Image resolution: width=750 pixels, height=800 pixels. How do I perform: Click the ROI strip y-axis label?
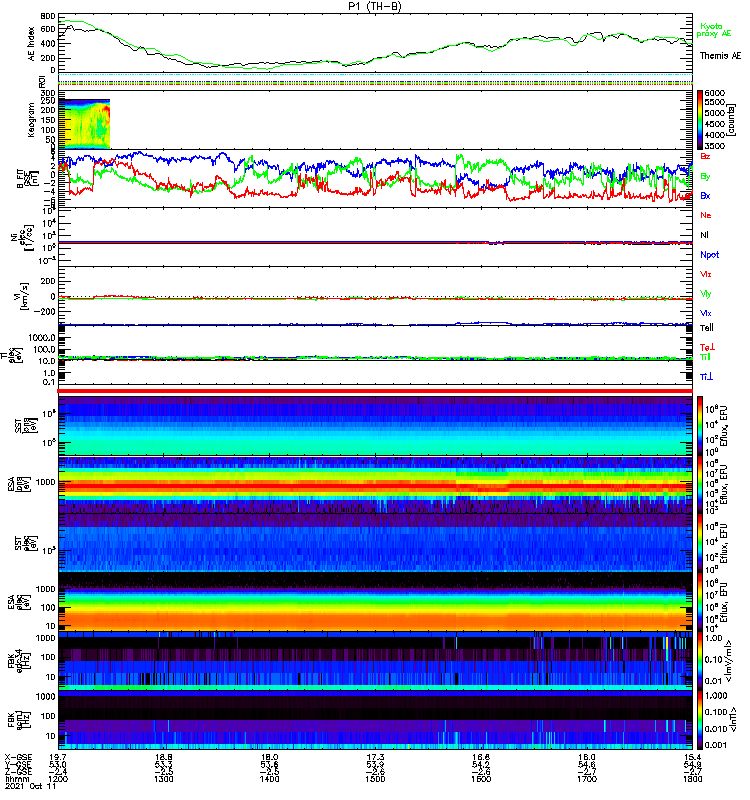(43, 81)
